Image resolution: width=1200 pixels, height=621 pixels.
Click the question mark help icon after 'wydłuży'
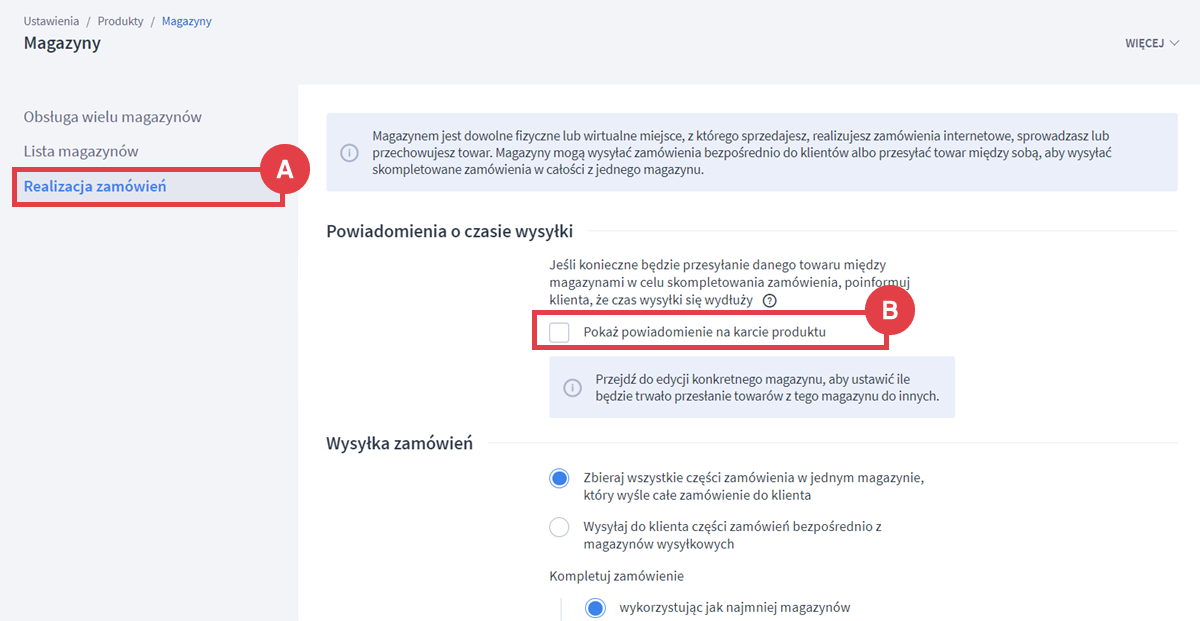769,300
